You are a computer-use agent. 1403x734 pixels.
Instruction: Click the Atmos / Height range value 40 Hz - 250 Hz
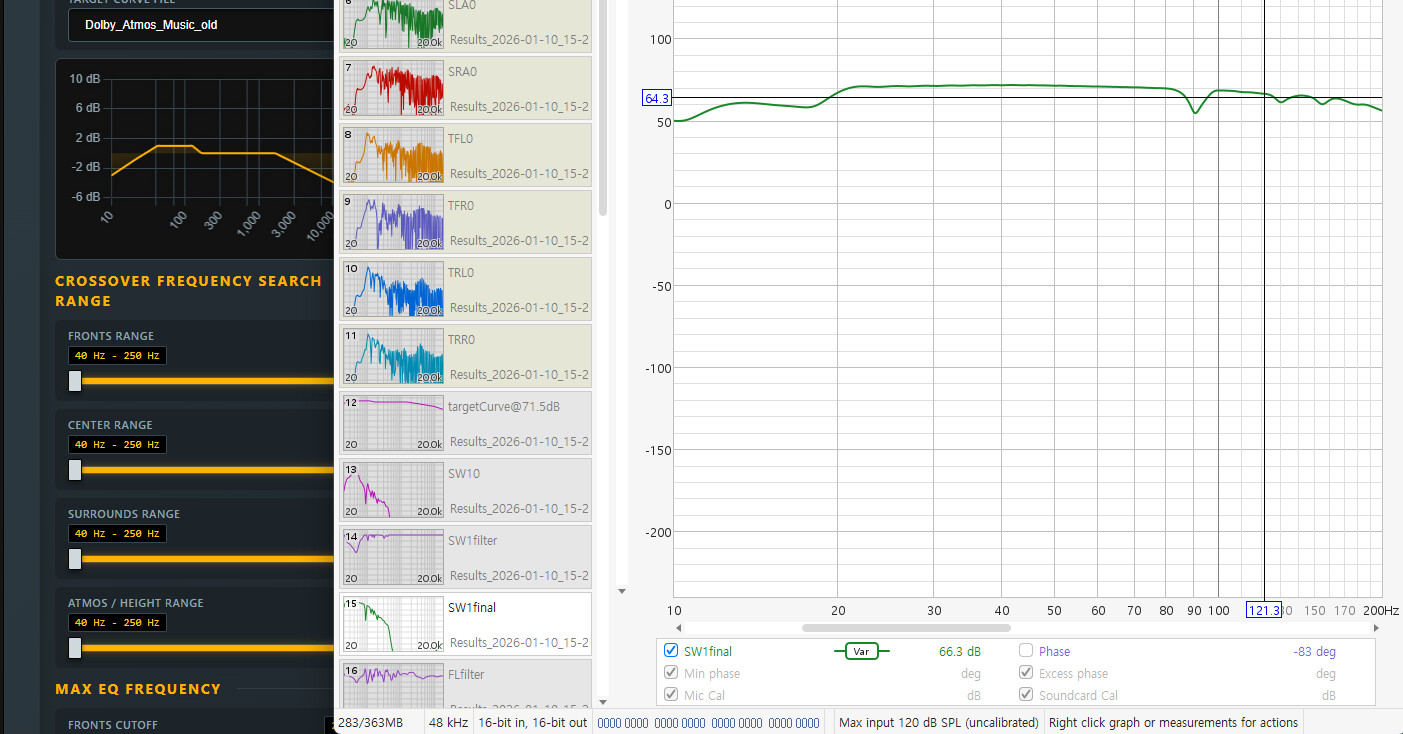pyautogui.click(x=117, y=622)
